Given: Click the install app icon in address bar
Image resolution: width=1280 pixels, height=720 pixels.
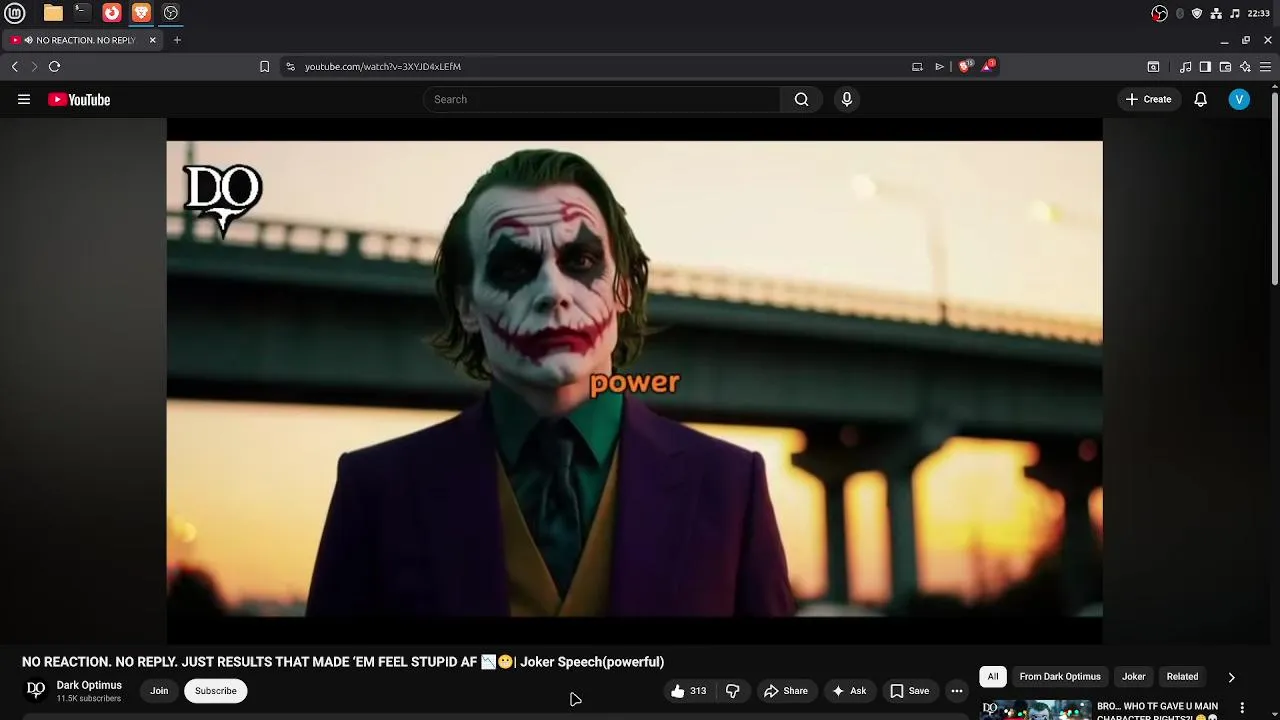Looking at the screenshot, I should click(917, 66).
